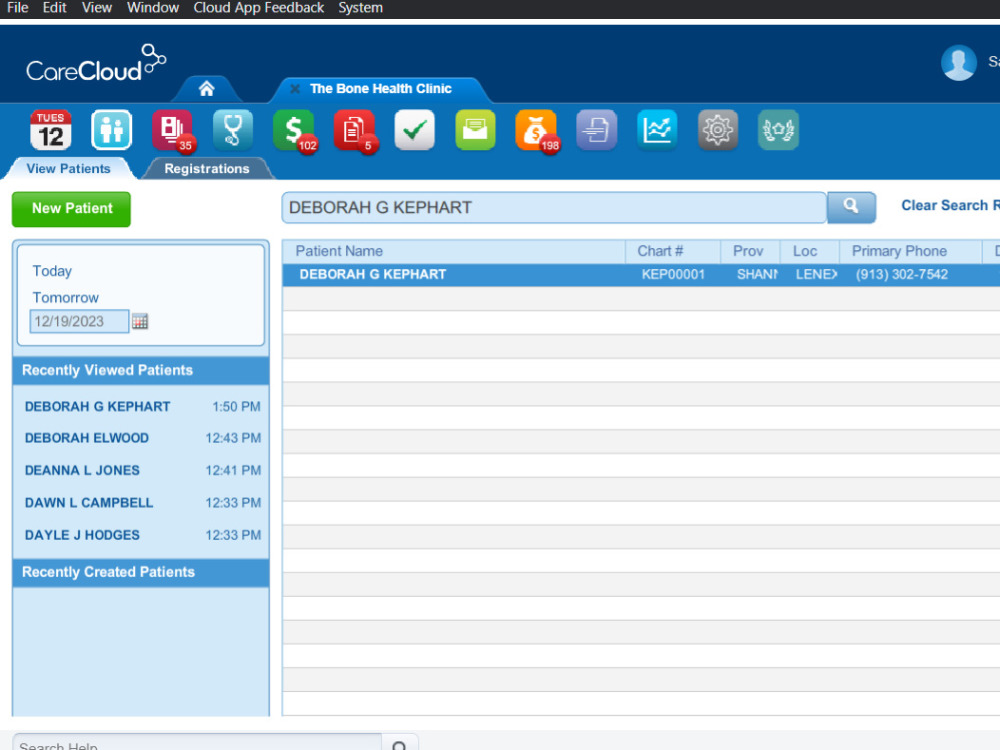Click the 12:41 PM timestamp
The width and height of the screenshot is (1000, 750).
pyautogui.click(x=233, y=471)
